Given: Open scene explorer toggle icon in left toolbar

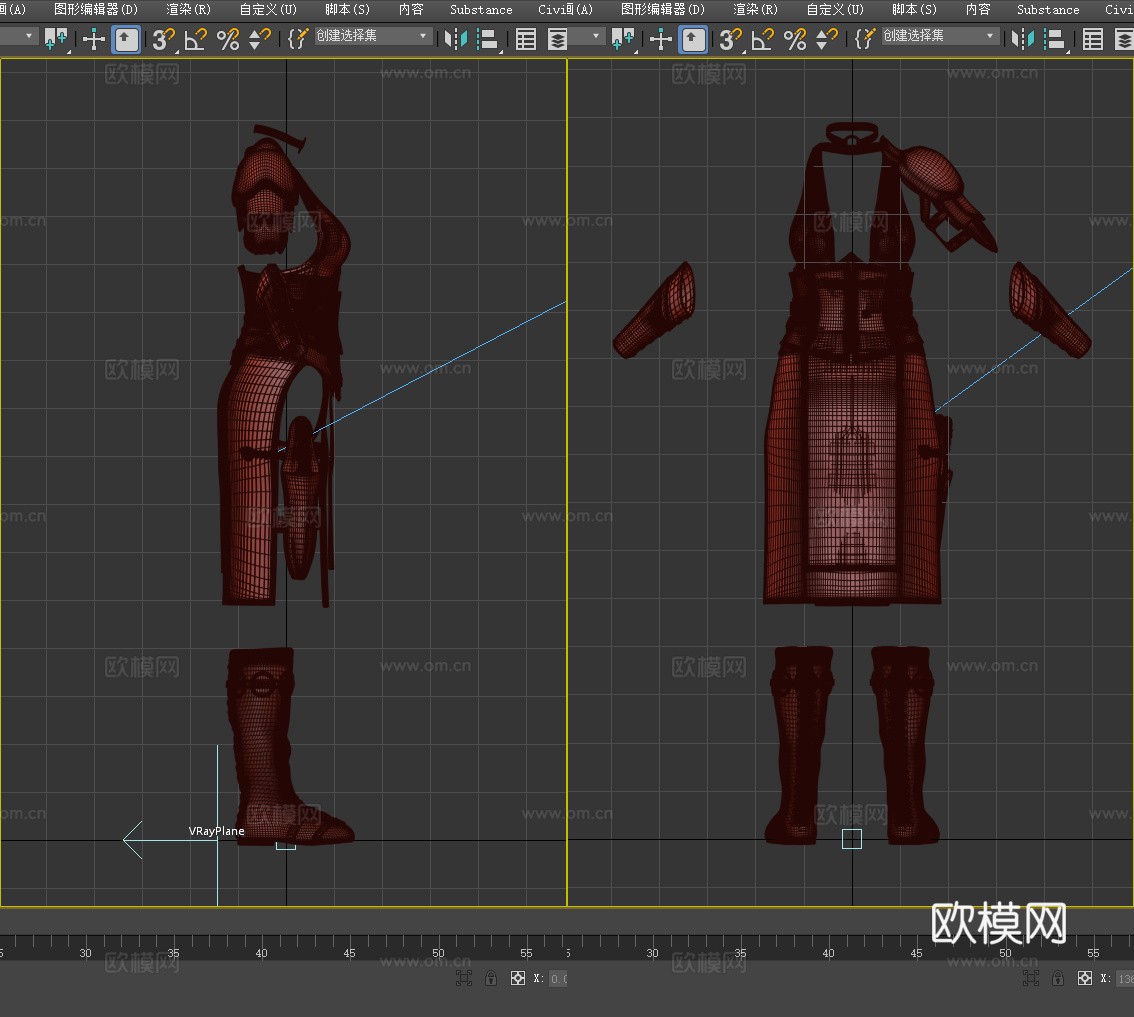Looking at the screenshot, I should (526, 39).
